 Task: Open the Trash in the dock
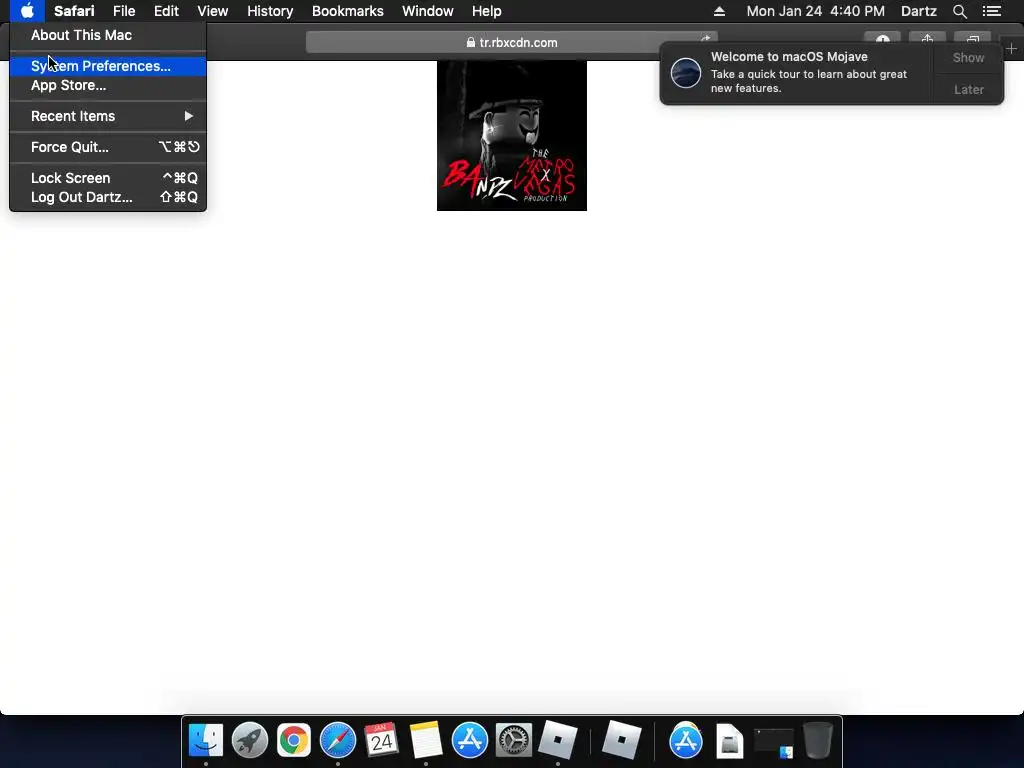817,741
